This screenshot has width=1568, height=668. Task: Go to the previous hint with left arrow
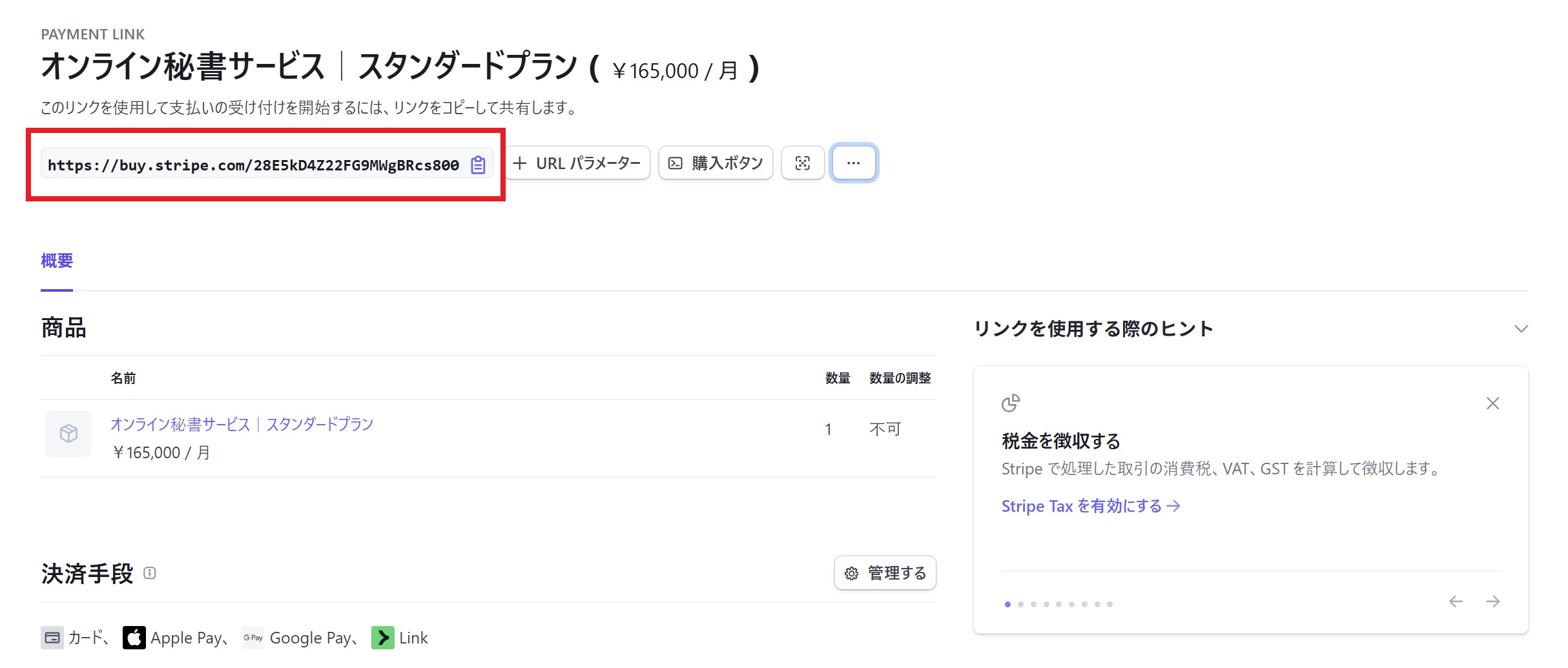coord(1456,602)
